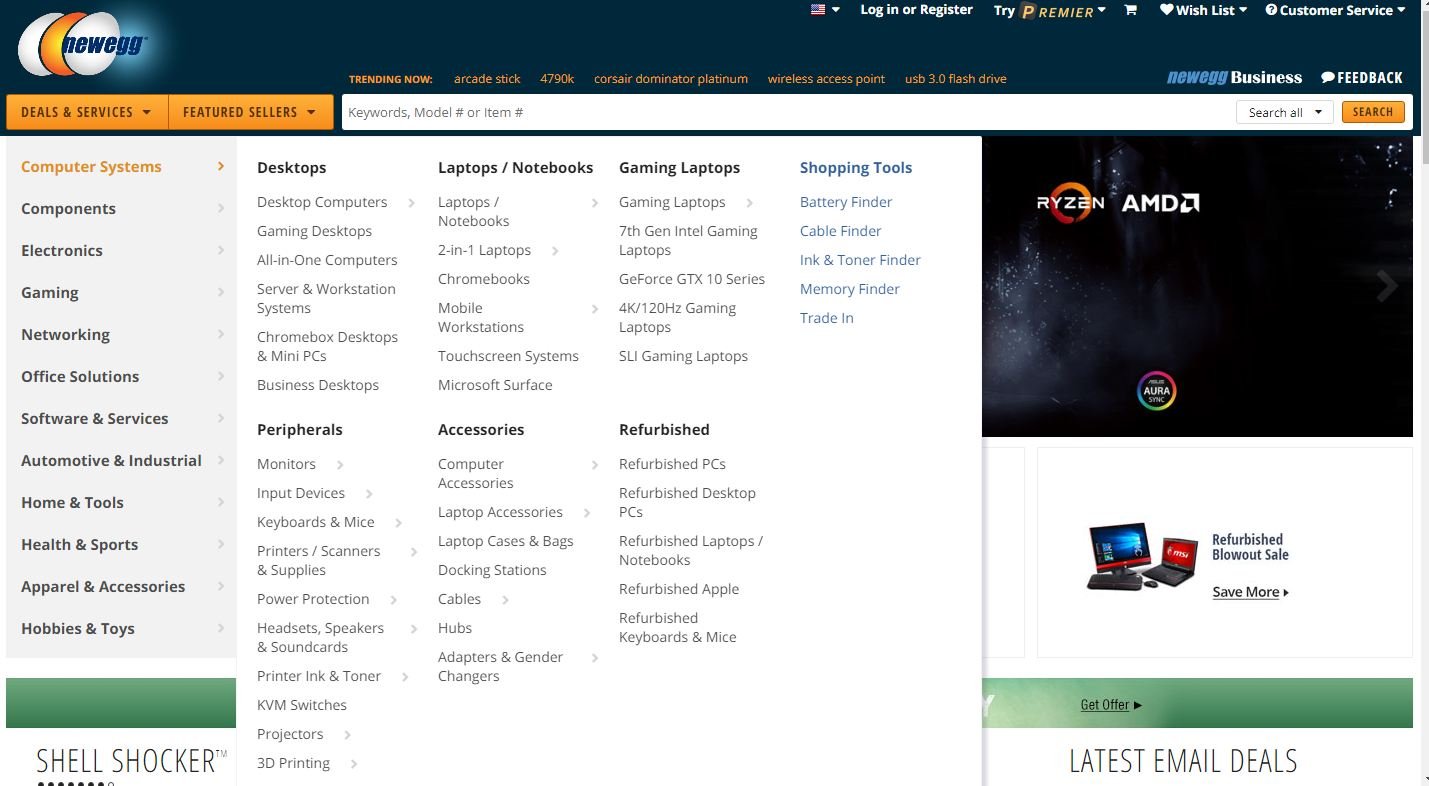
Task: Click trending usb 3.0 flash drive
Action: click(x=955, y=79)
